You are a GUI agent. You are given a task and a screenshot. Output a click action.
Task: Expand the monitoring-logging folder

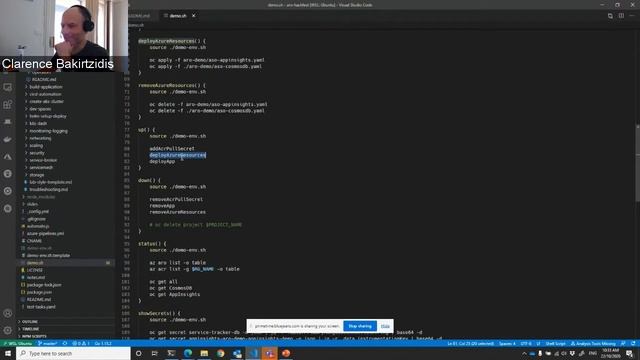click(x=48, y=131)
